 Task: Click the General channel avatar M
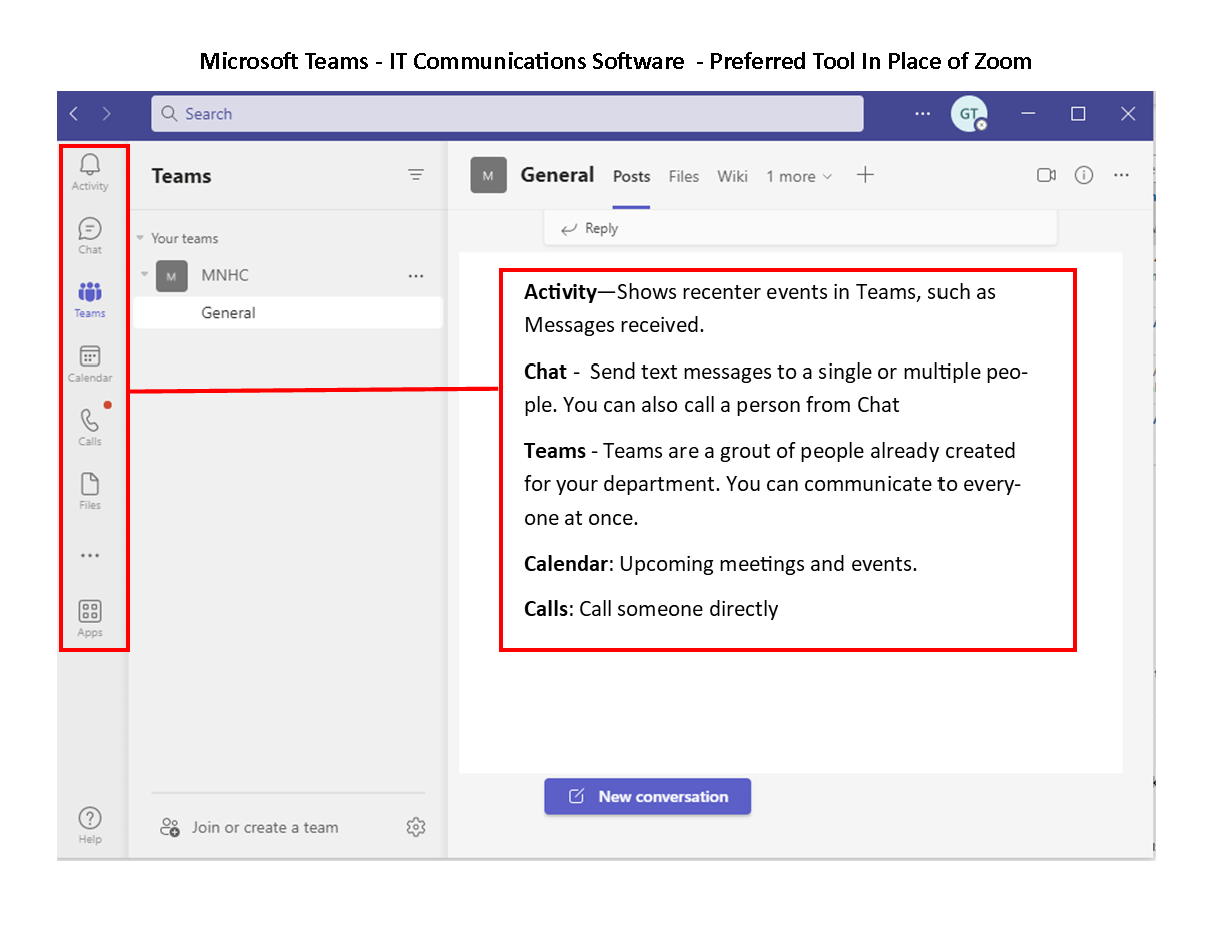click(488, 175)
